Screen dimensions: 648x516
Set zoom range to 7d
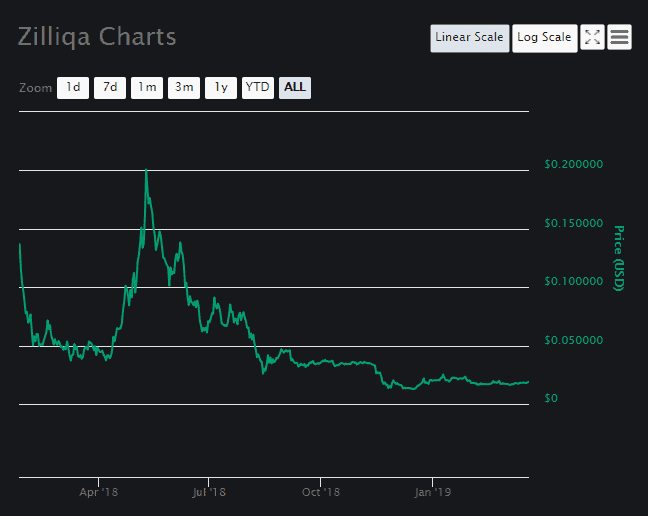click(110, 88)
